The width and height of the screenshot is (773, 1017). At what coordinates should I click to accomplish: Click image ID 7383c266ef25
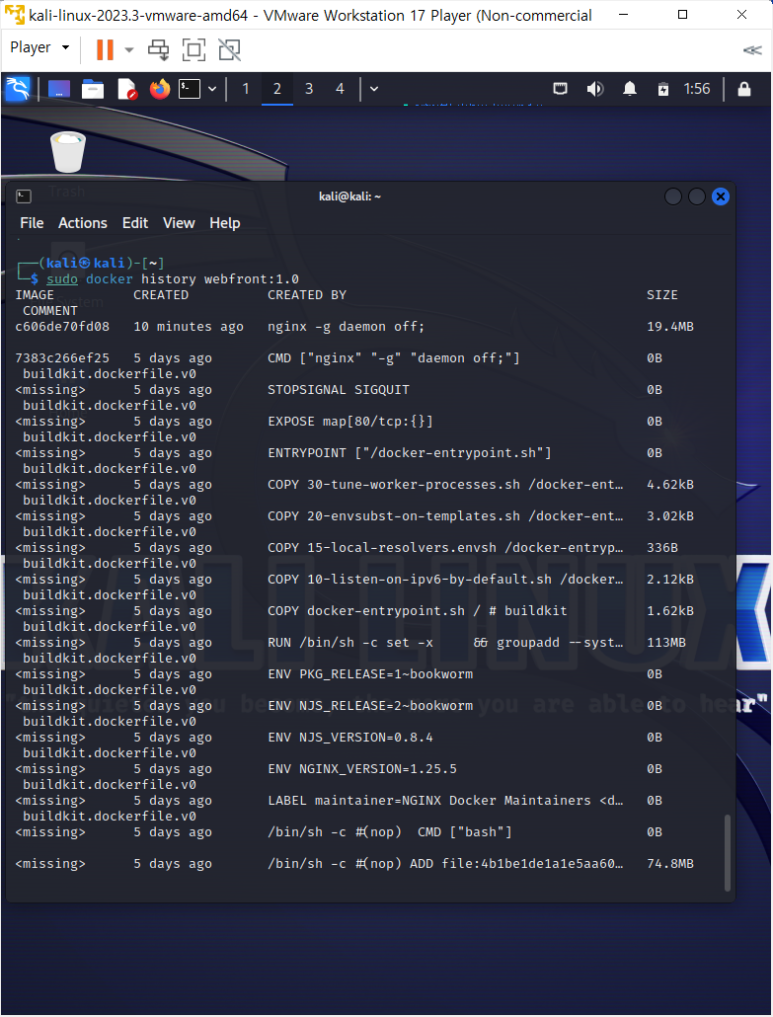pyautogui.click(x=62, y=358)
